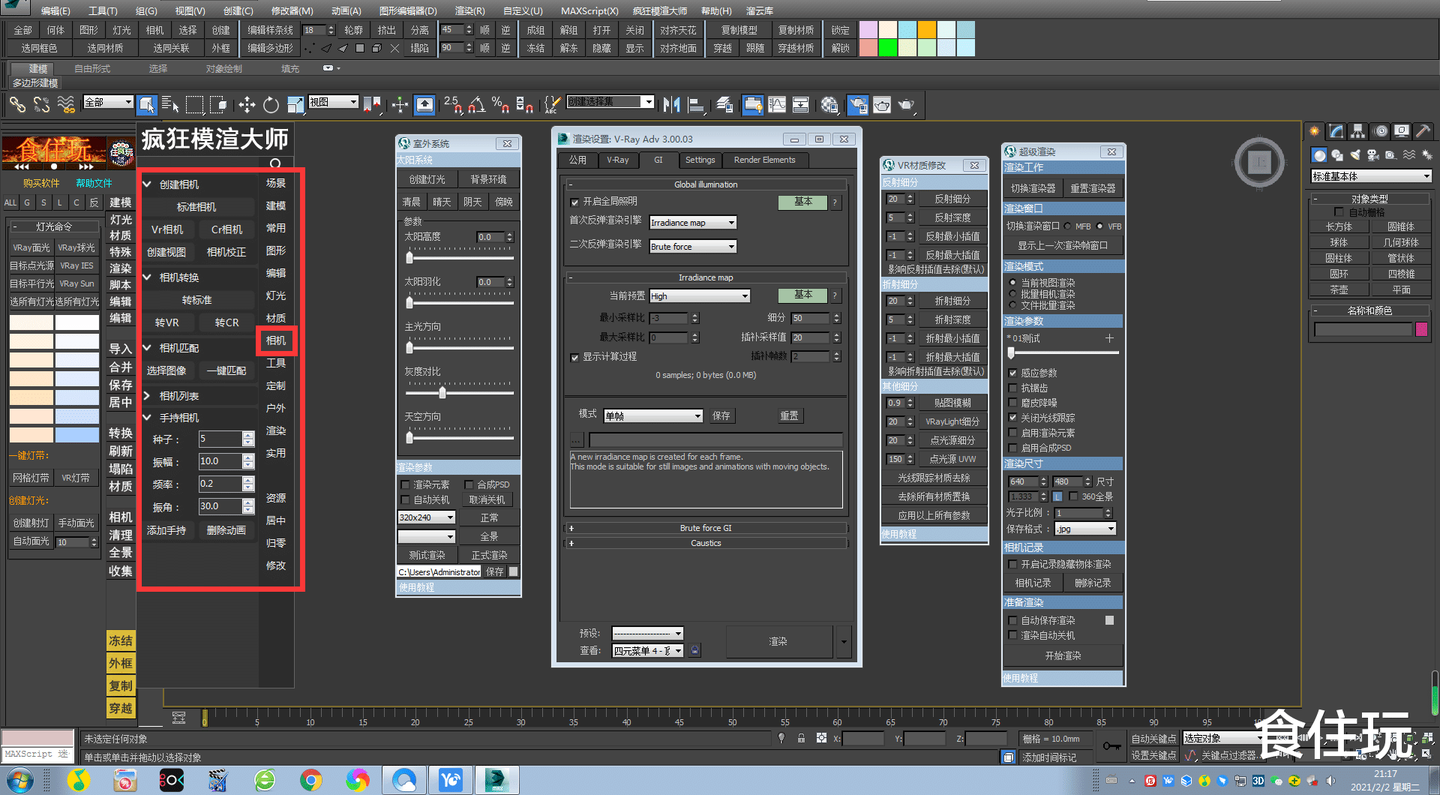Switch to the Utilities hammer tab

pos(1424,131)
